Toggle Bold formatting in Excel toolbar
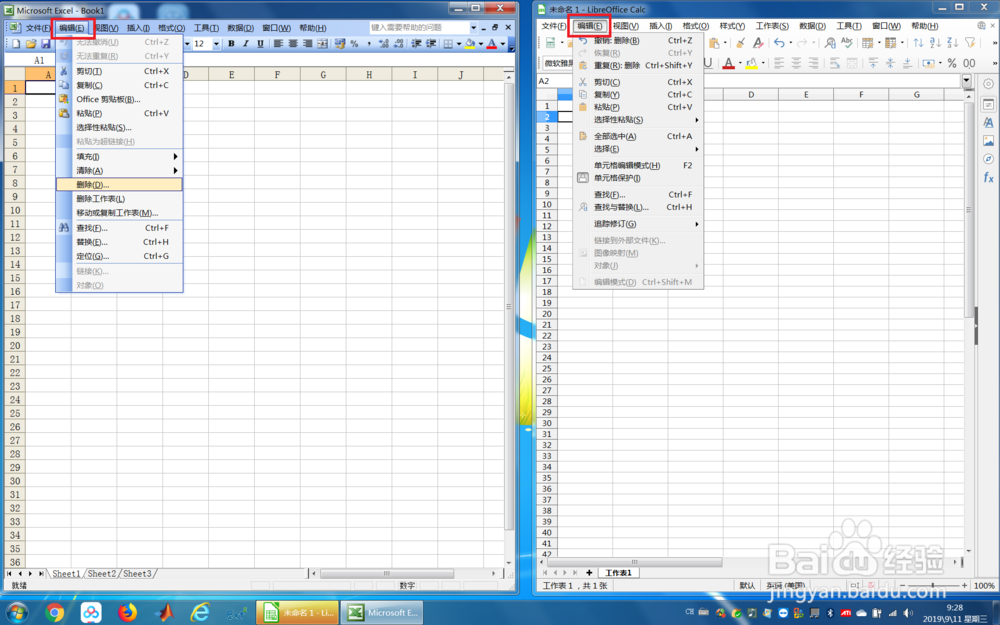The width and height of the screenshot is (1000, 625). pyautogui.click(x=231, y=44)
